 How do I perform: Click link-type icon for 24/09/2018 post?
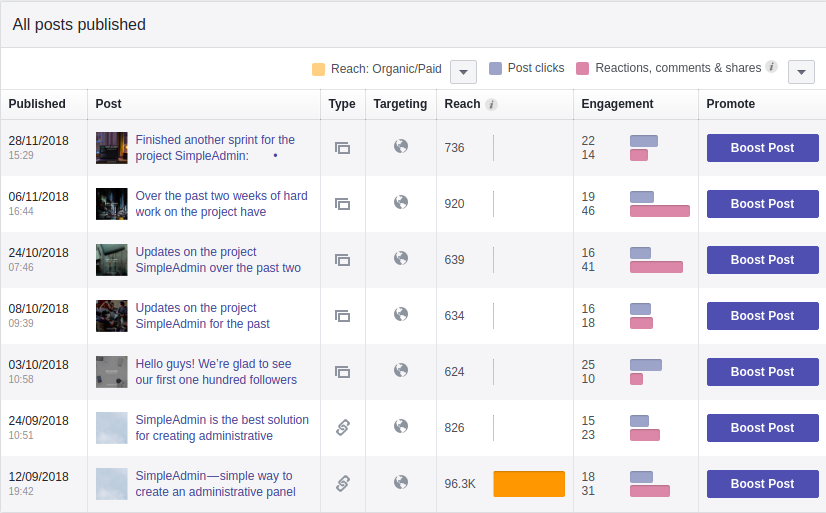pos(342,428)
